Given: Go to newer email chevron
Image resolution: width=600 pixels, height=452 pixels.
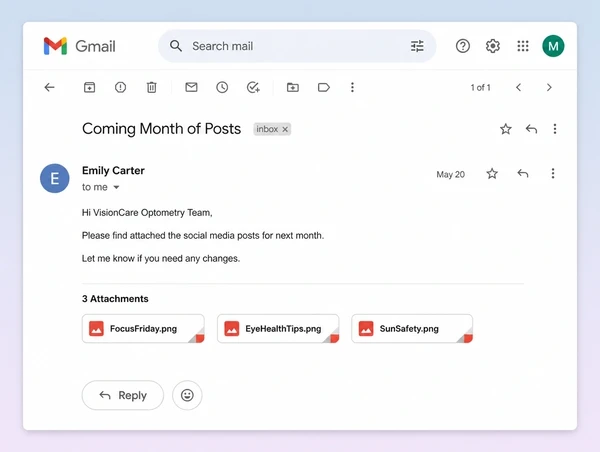Looking at the screenshot, I should tap(518, 87).
